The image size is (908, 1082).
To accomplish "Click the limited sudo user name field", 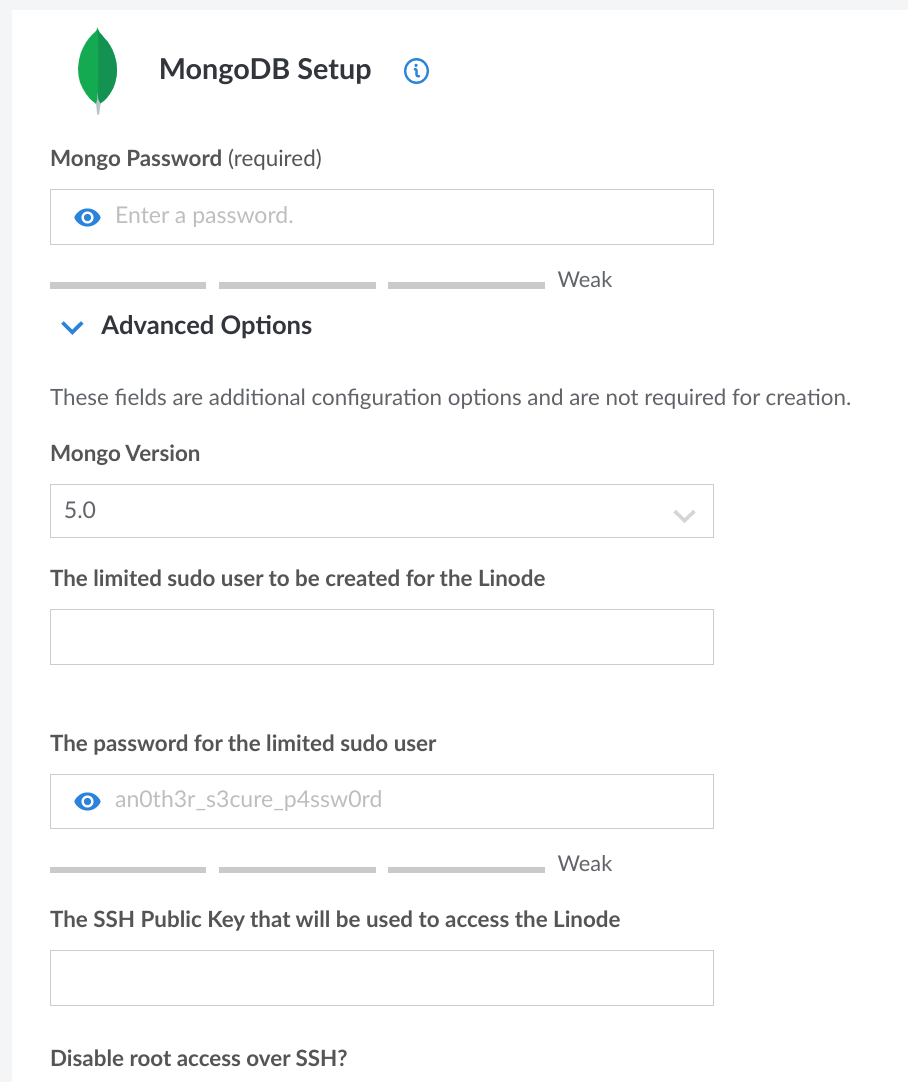I will (381, 637).
